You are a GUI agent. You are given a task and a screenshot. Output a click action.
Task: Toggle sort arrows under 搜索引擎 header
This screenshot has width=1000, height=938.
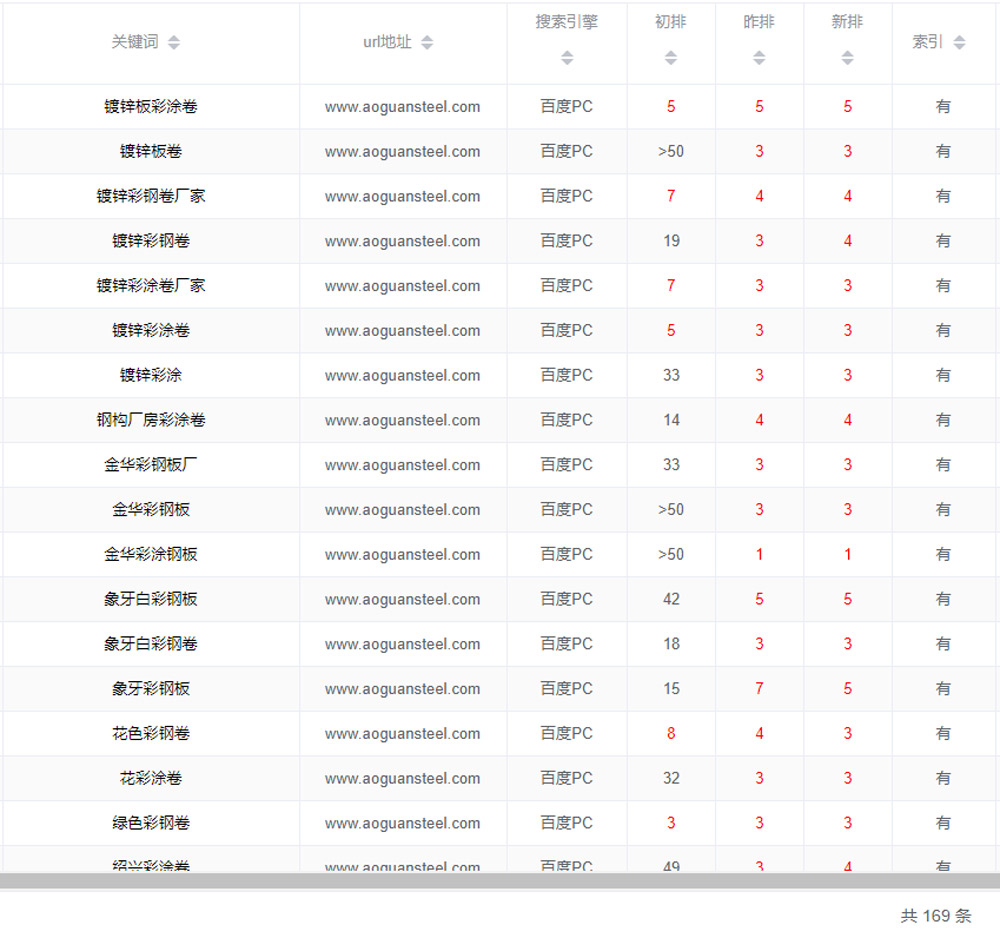click(x=567, y=58)
